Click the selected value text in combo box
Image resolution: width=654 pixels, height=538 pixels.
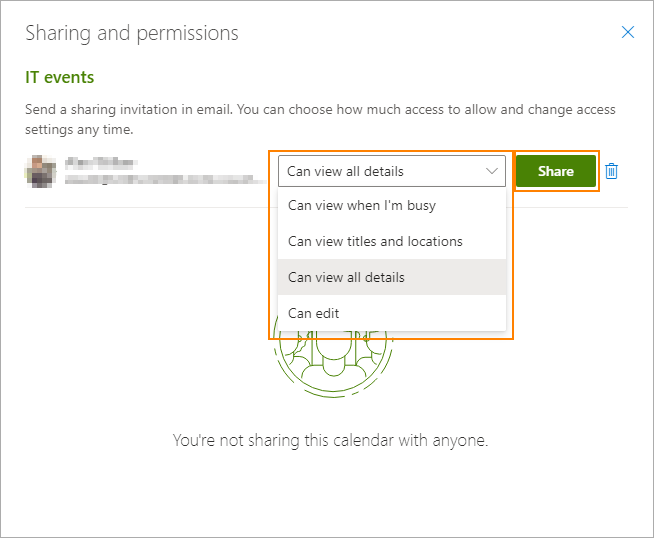[346, 171]
